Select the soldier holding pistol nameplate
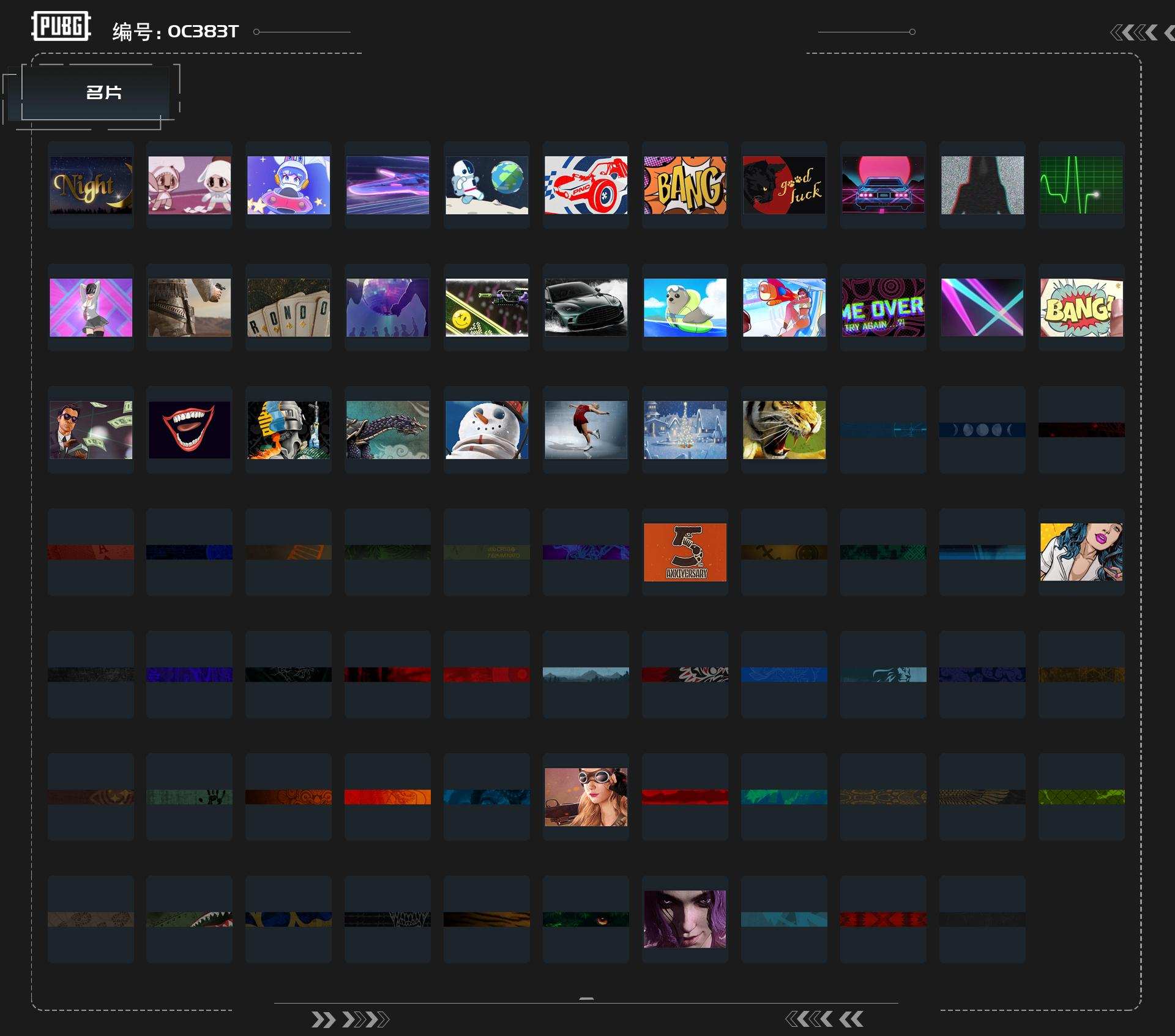 tap(190, 307)
